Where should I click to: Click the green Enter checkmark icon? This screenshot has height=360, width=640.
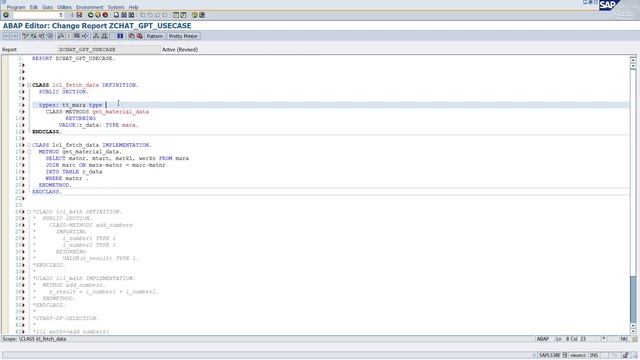click(6, 15)
